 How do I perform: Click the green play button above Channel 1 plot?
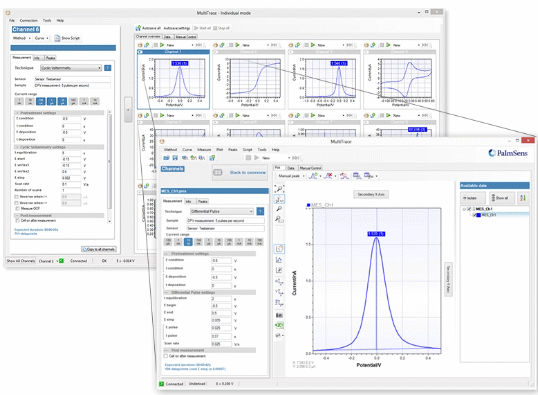pos(162,45)
